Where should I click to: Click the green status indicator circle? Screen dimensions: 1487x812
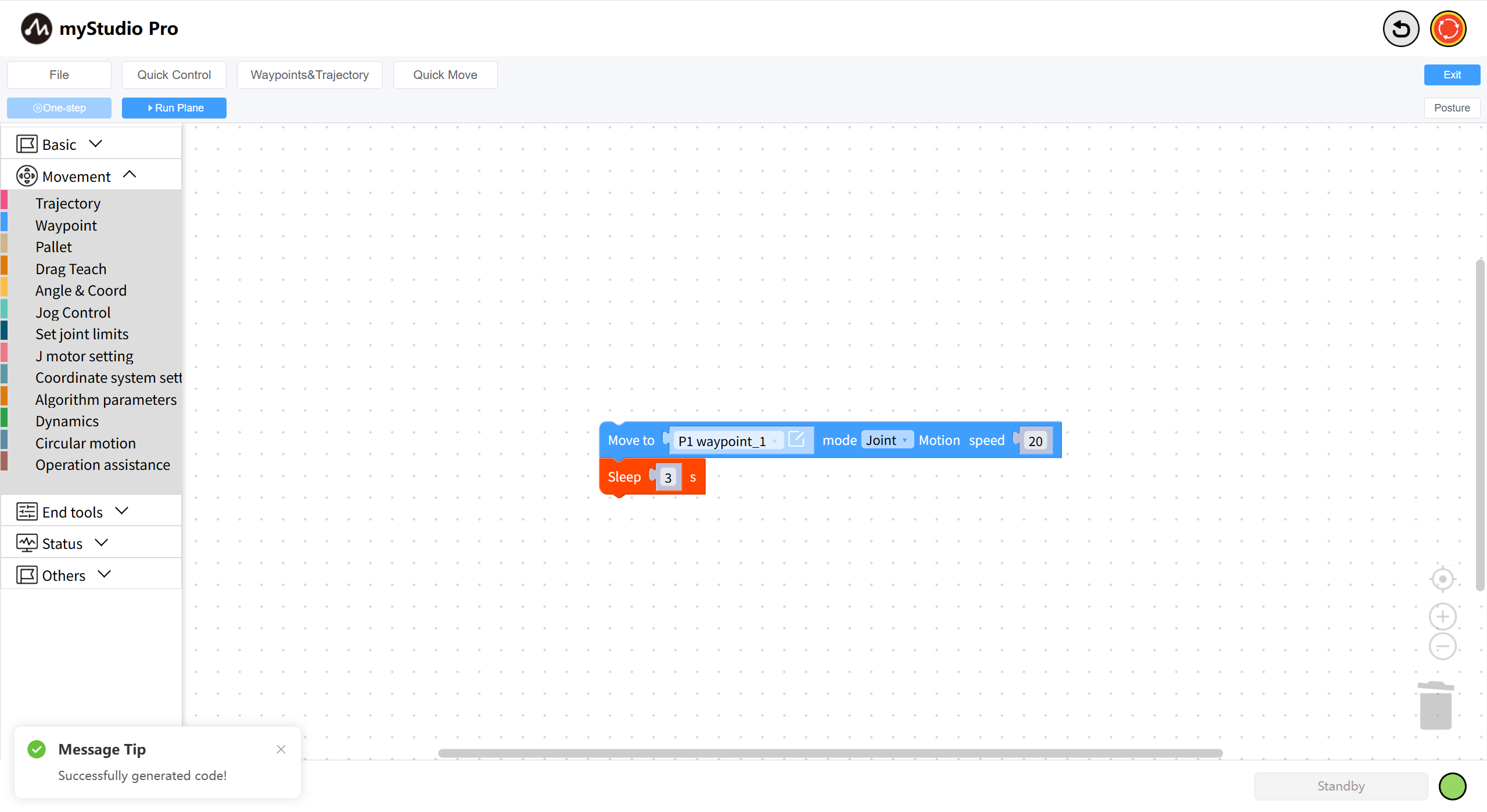1452,786
